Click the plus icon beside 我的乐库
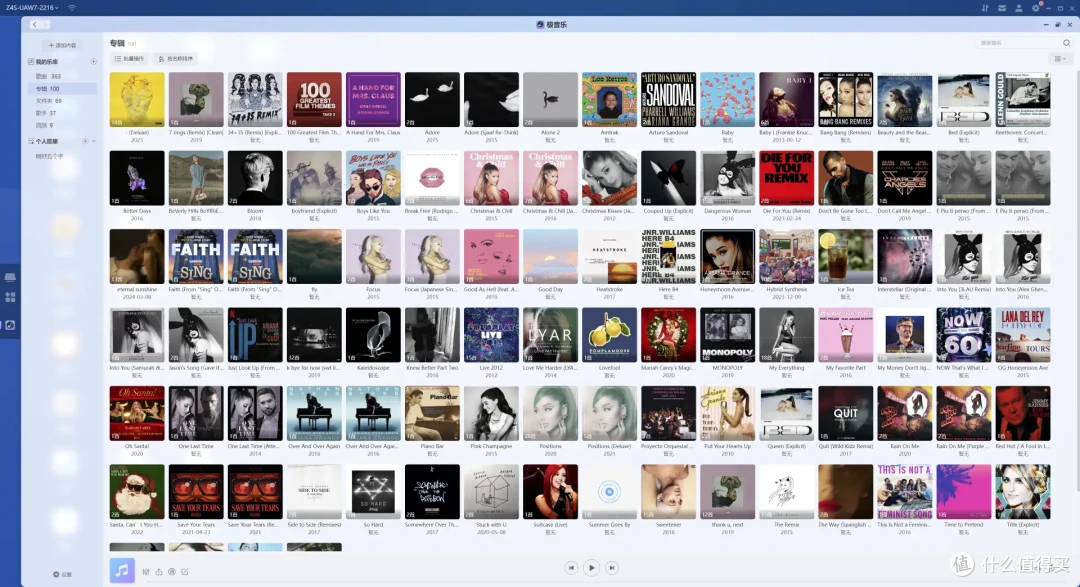1080x587 pixels. pyautogui.click(x=94, y=61)
